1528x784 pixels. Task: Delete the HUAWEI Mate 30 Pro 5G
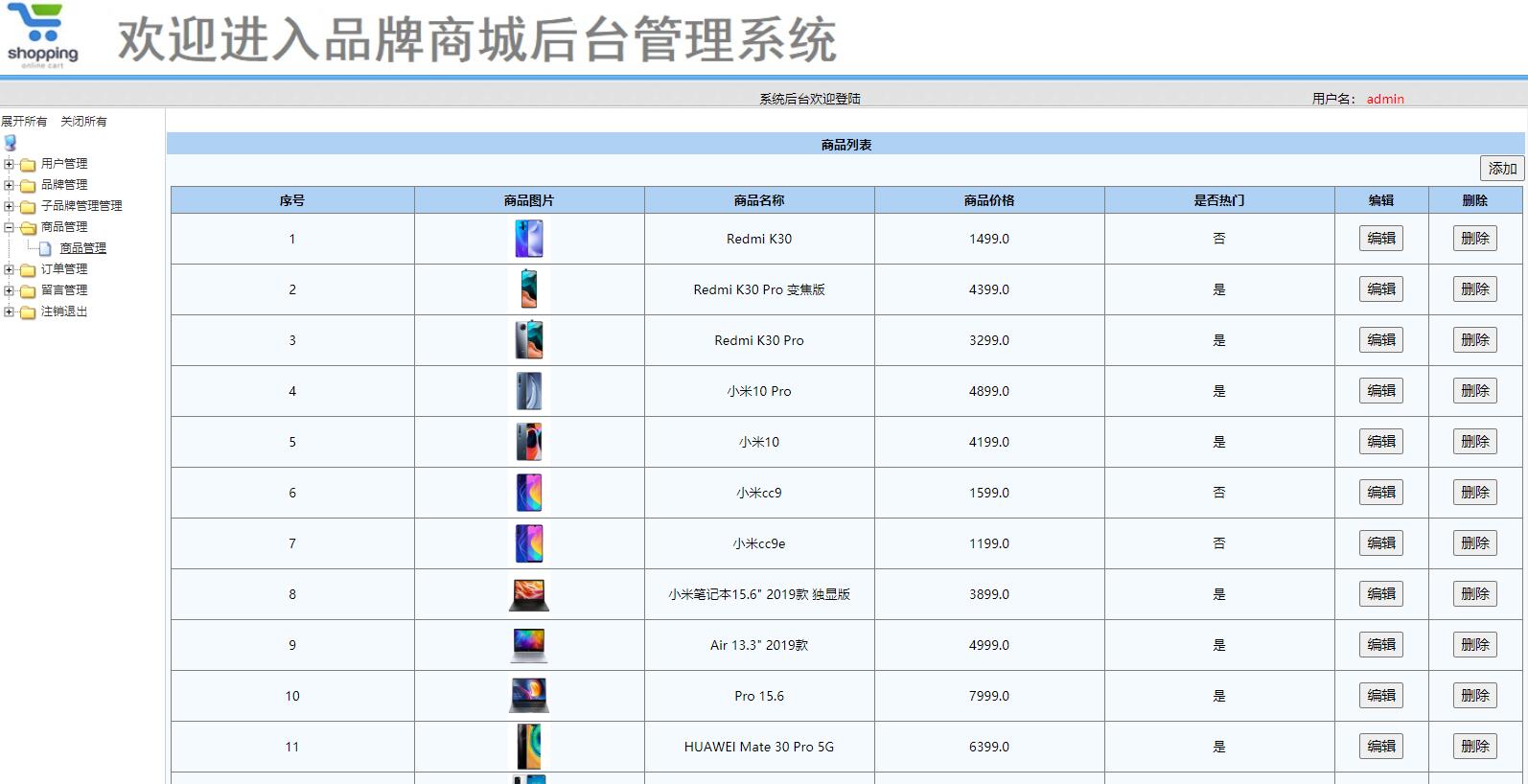click(1475, 747)
